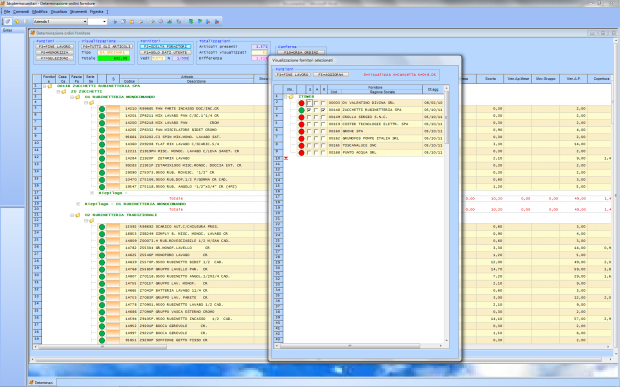Tick the S checkbox for Valentino Divina SRL
620x387 pixels.
(x=309, y=103)
